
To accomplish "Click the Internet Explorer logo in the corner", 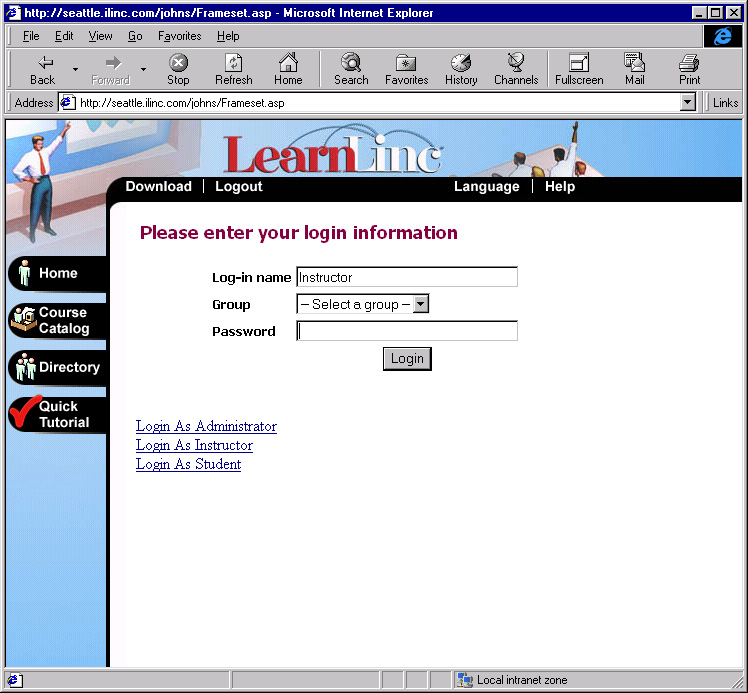I will pyautogui.click(x=723, y=36).
